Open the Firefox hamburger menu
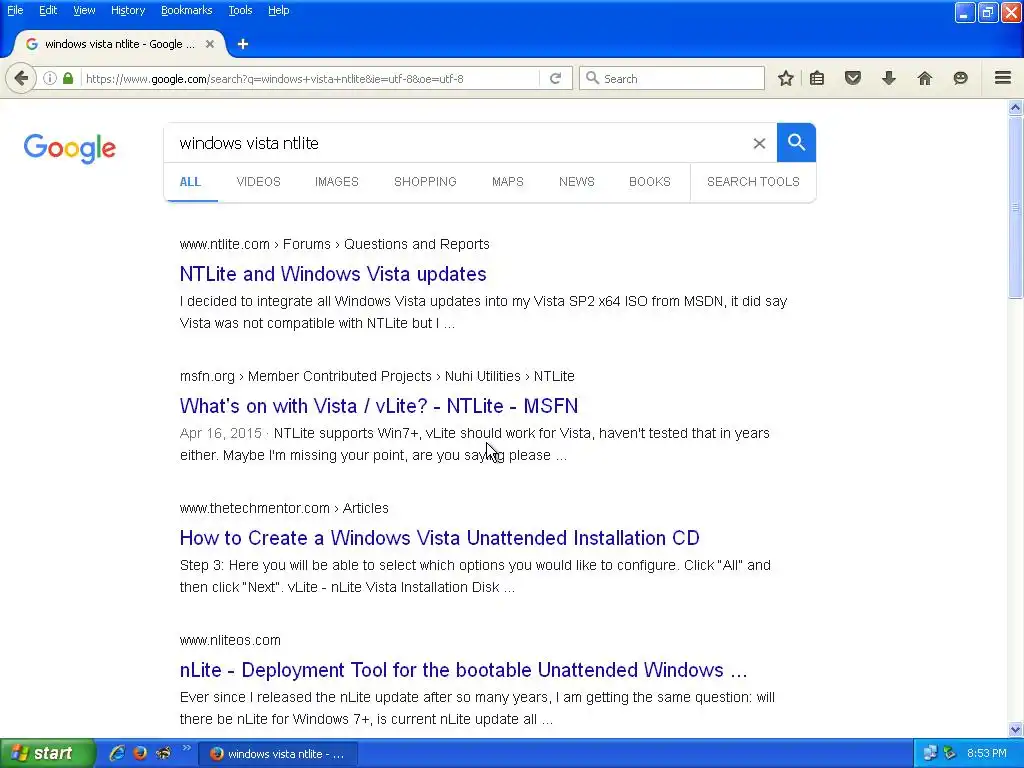This screenshot has width=1024, height=768. (1003, 78)
